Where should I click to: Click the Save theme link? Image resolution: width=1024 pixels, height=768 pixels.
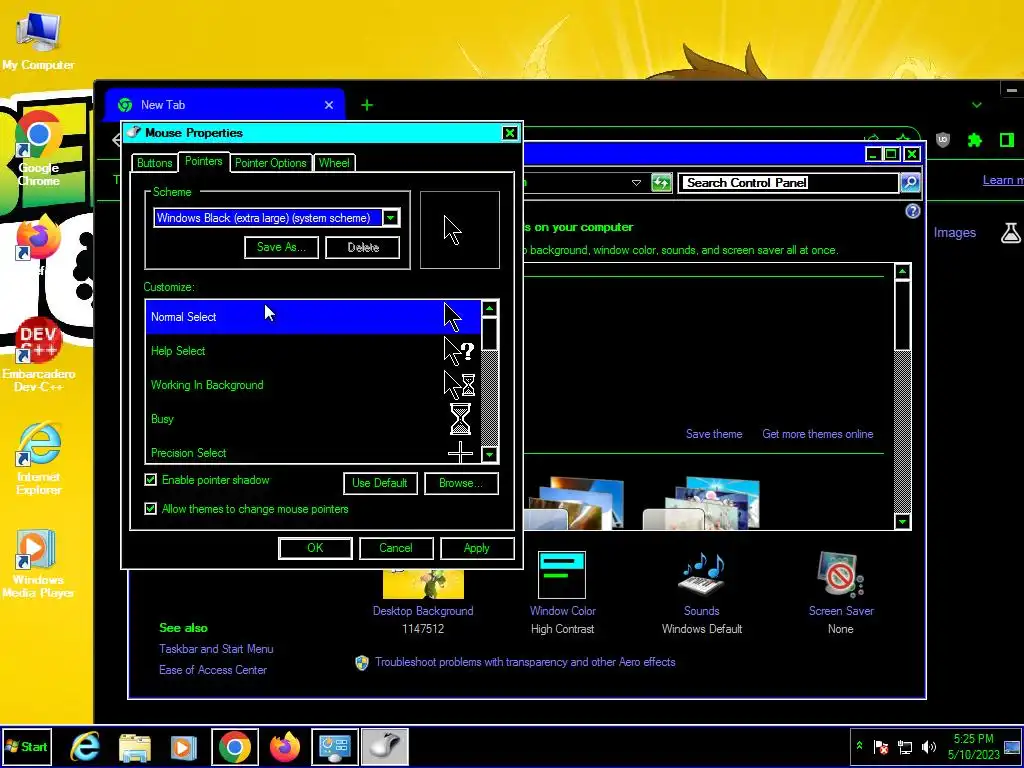click(714, 434)
